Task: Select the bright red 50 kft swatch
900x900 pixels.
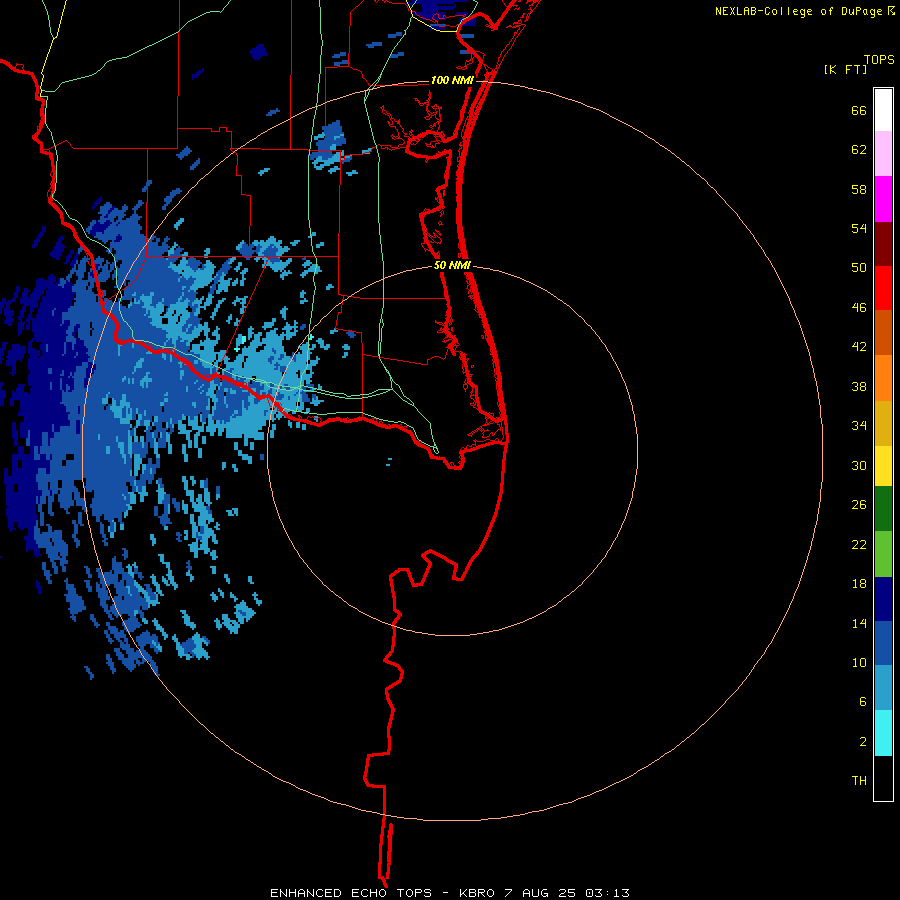Action: [x=883, y=288]
